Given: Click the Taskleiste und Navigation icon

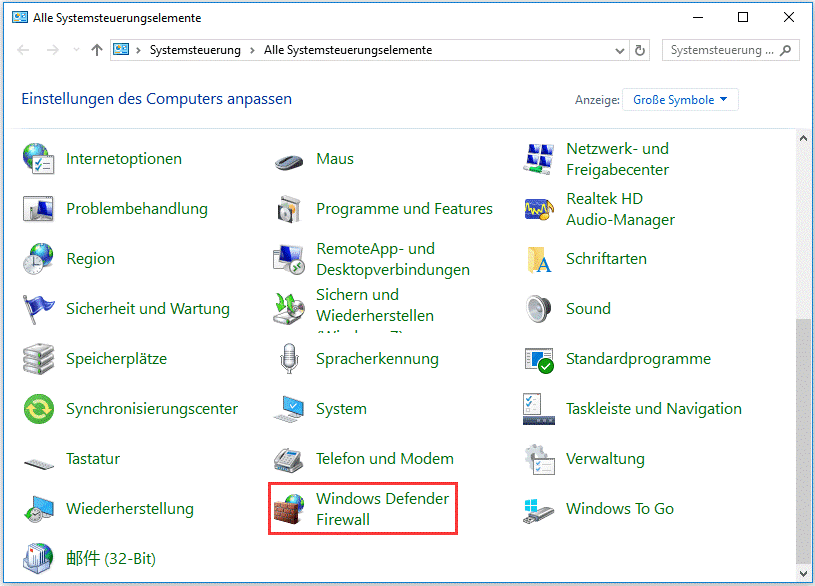Looking at the screenshot, I should click(x=538, y=409).
